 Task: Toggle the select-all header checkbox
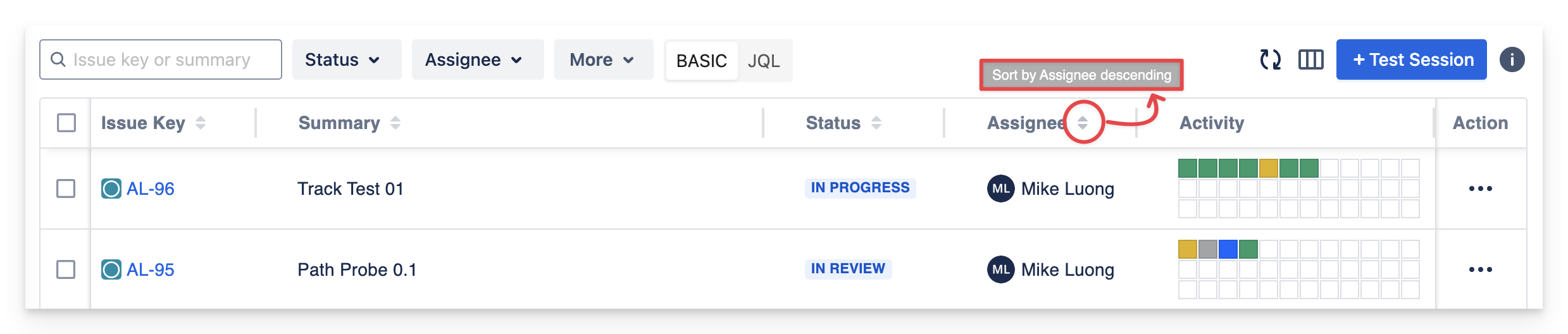[66, 123]
